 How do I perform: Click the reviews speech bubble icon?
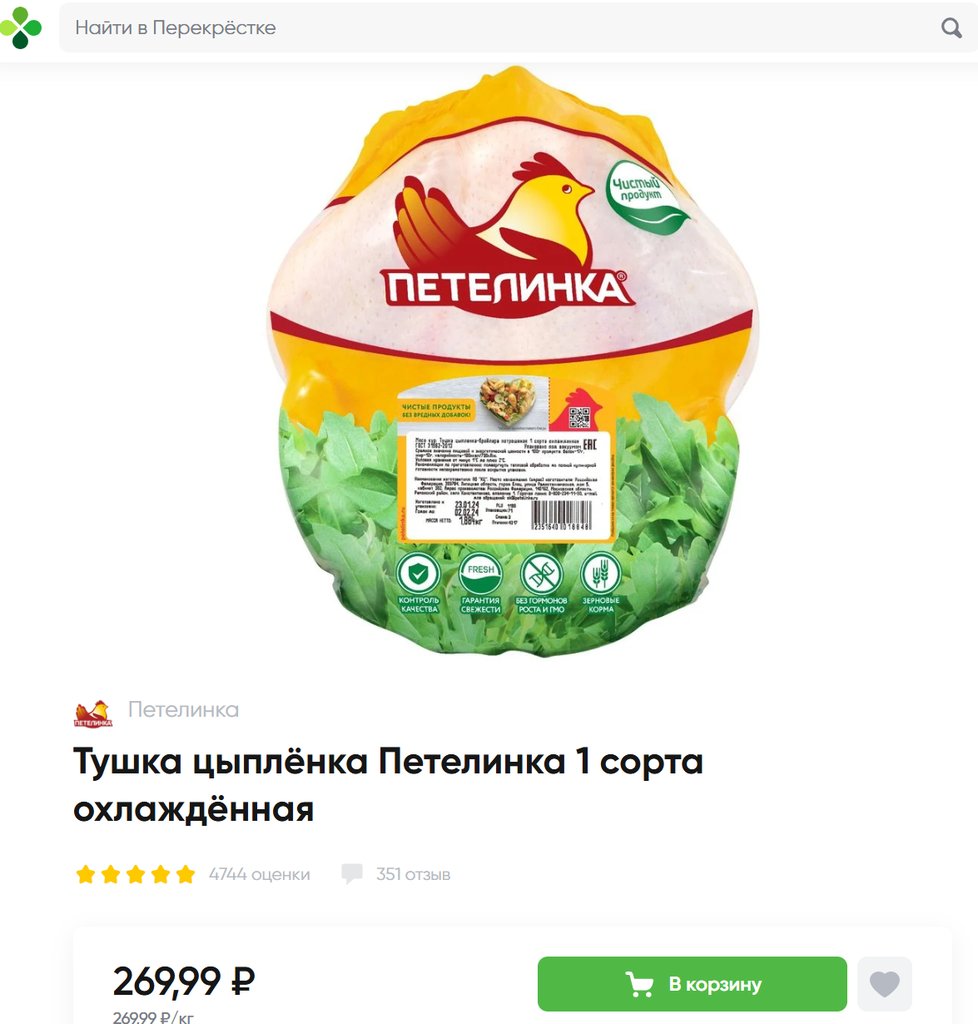pyautogui.click(x=352, y=873)
